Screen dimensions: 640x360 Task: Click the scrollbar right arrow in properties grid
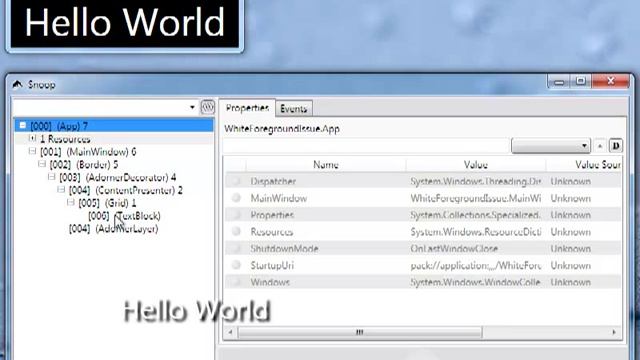point(614,332)
